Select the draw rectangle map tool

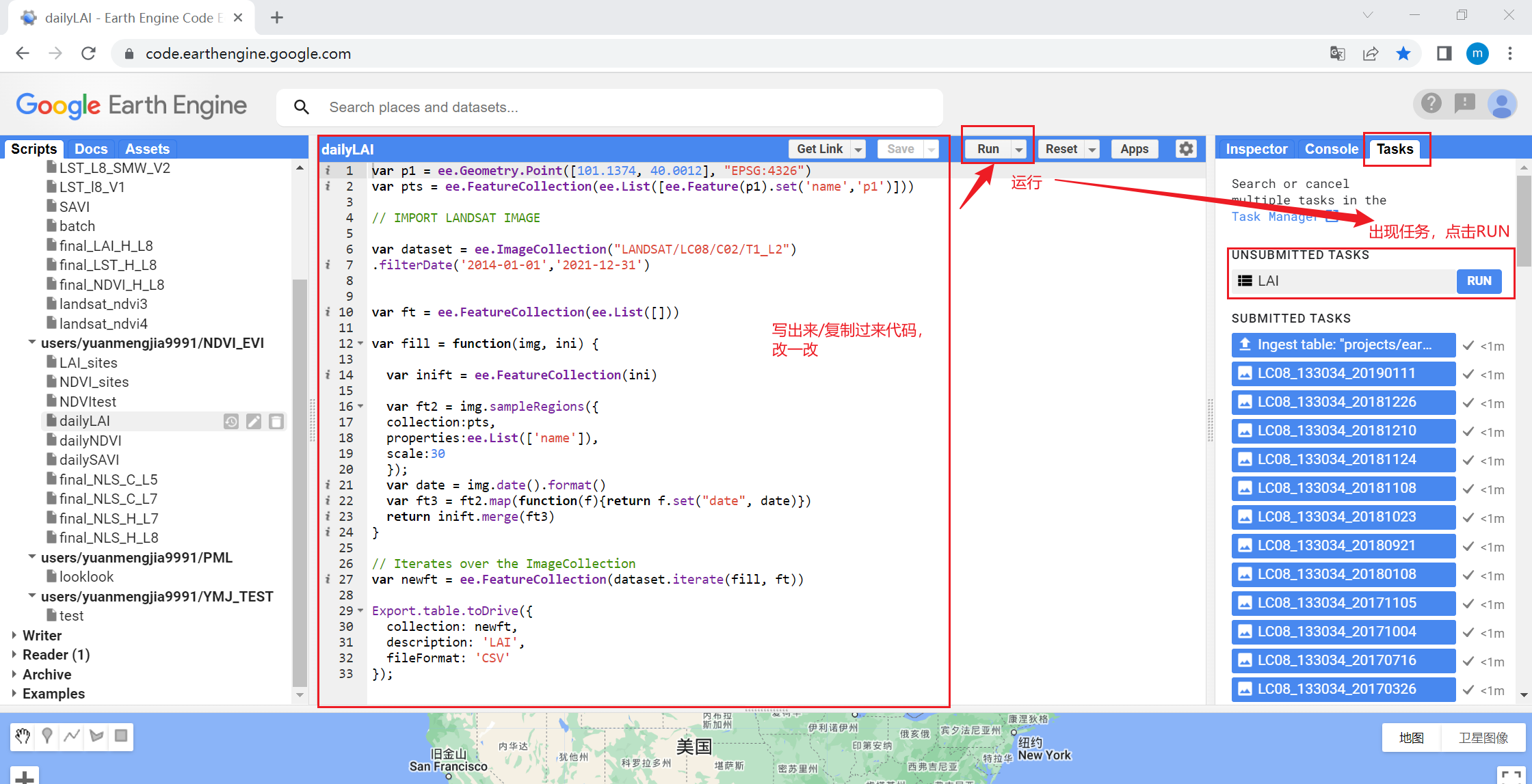pyautogui.click(x=121, y=736)
